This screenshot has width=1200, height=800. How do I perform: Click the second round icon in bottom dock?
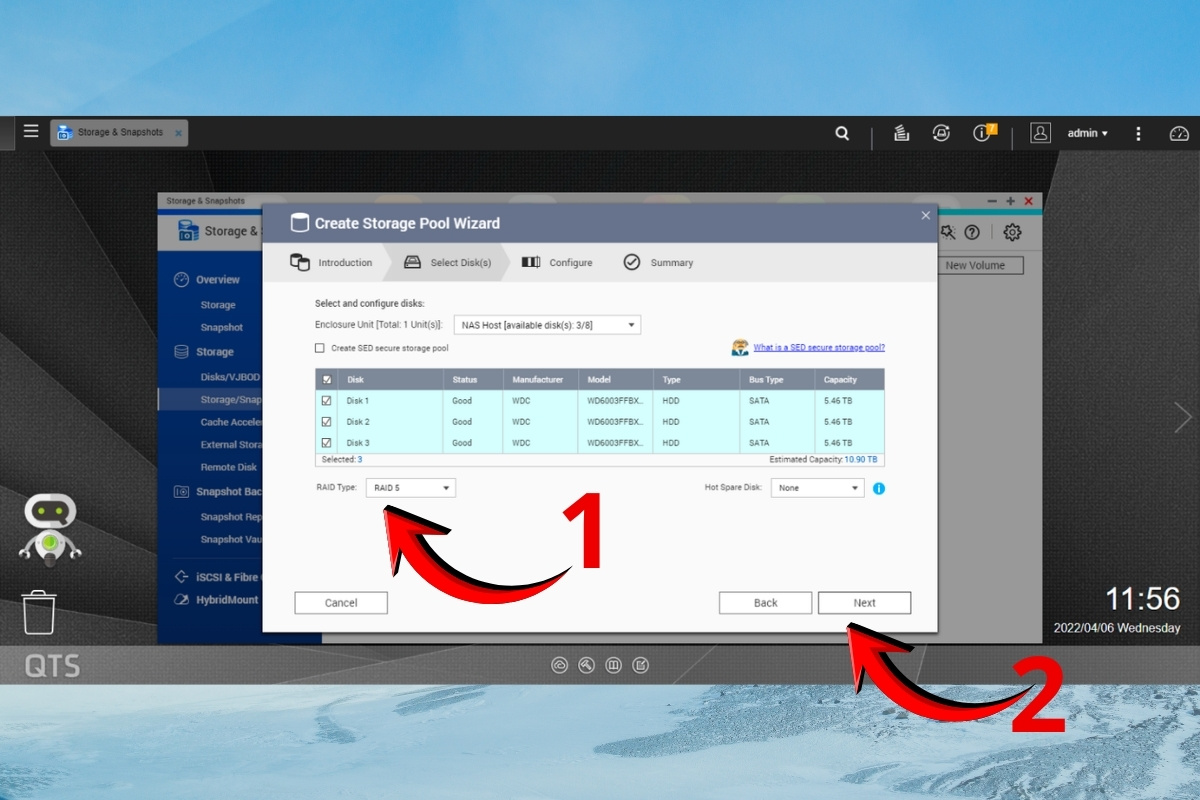click(x=587, y=665)
